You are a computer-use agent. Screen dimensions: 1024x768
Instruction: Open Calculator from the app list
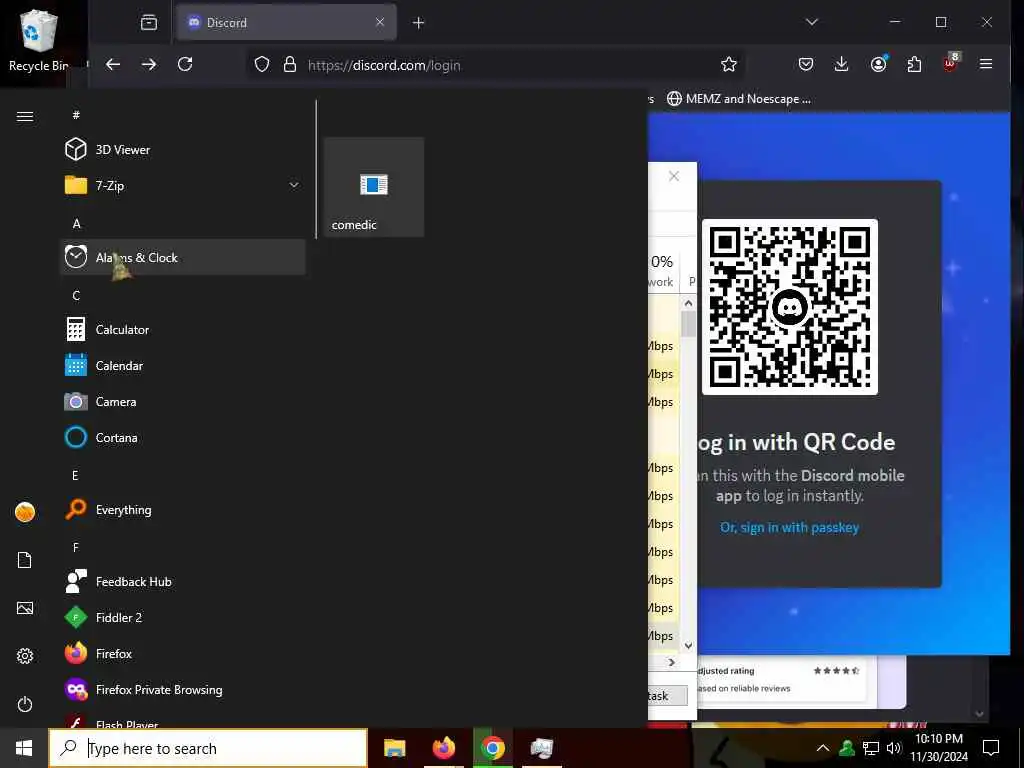pos(182,329)
